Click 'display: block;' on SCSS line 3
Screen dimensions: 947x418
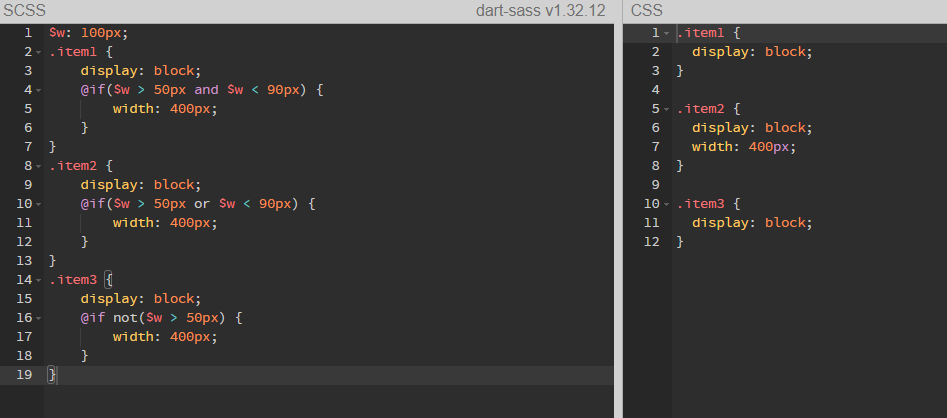[141, 71]
